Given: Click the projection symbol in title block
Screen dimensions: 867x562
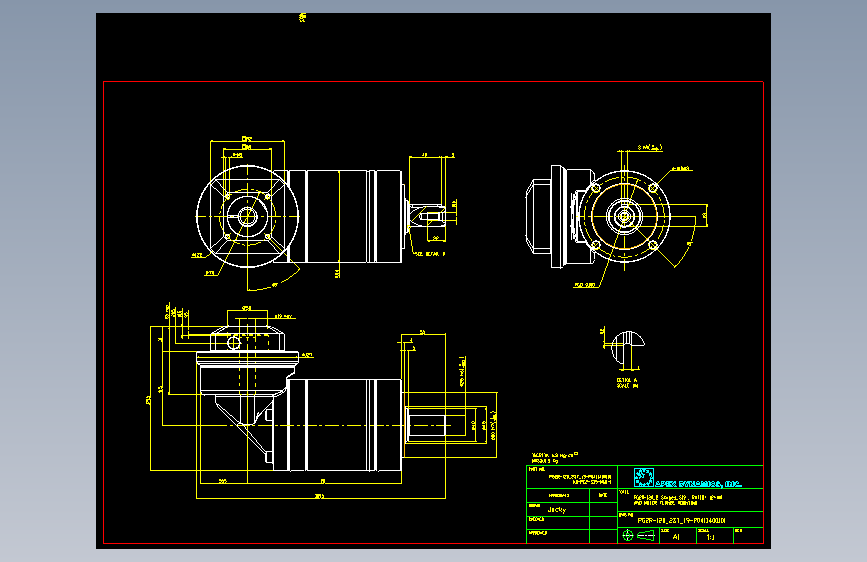Looking at the screenshot, I should point(639,535).
